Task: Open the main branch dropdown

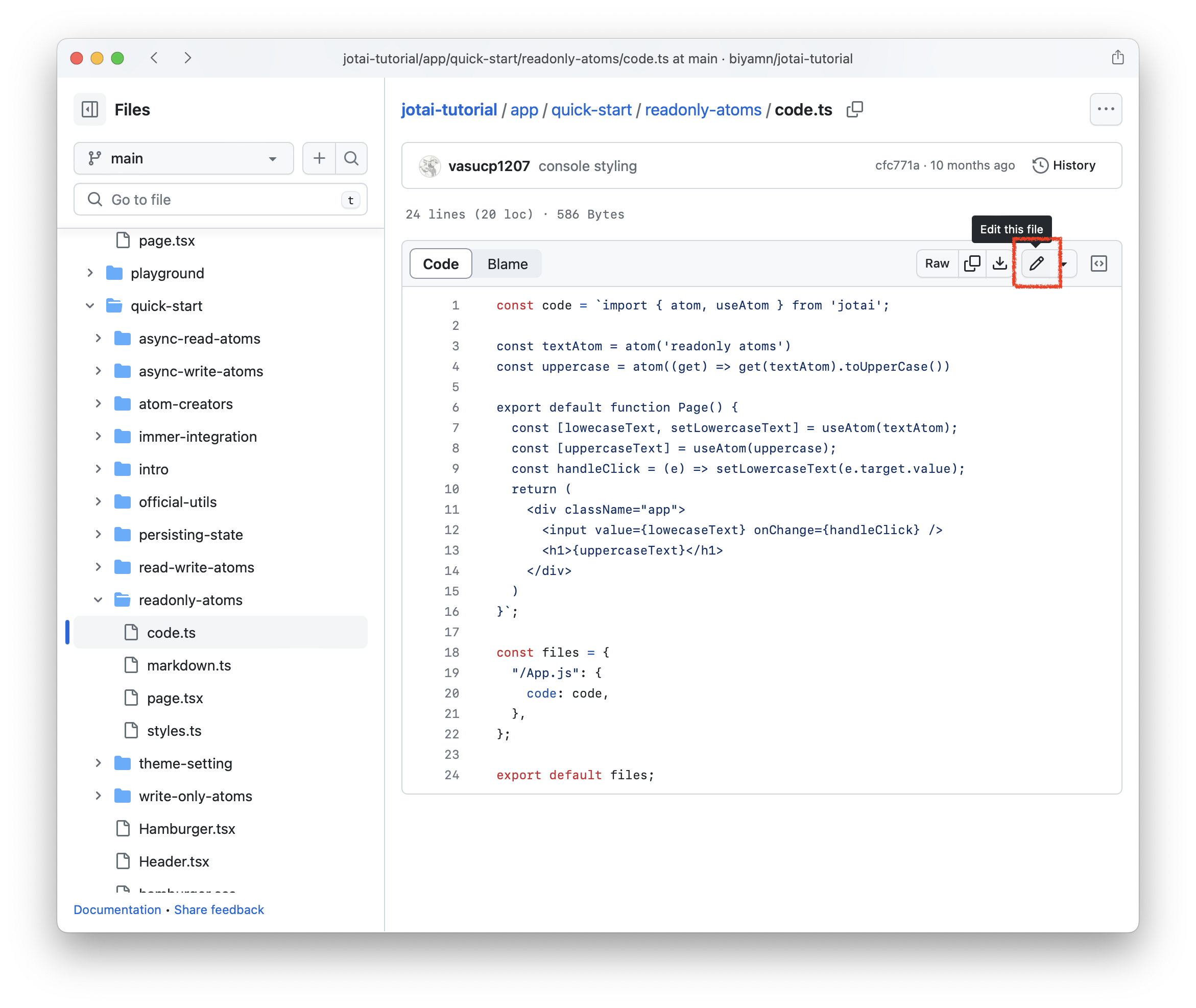Action: 183,158
